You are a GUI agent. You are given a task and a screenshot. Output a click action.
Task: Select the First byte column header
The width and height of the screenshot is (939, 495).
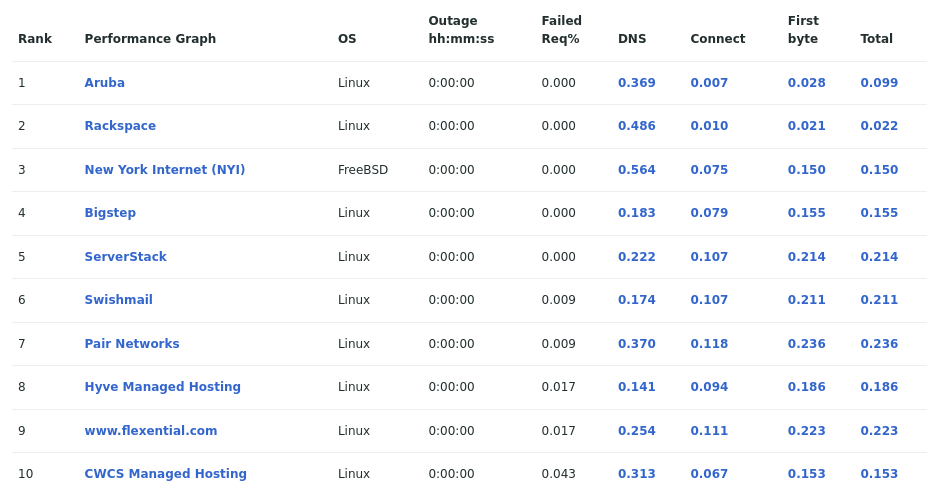coord(803,29)
